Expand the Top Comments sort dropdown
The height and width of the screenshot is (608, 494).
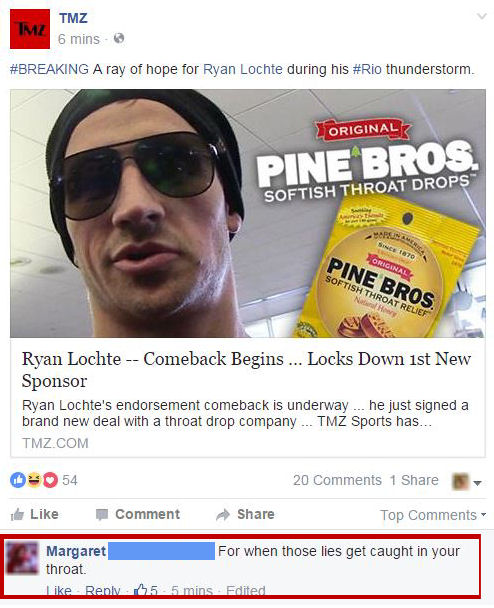coord(433,515)
